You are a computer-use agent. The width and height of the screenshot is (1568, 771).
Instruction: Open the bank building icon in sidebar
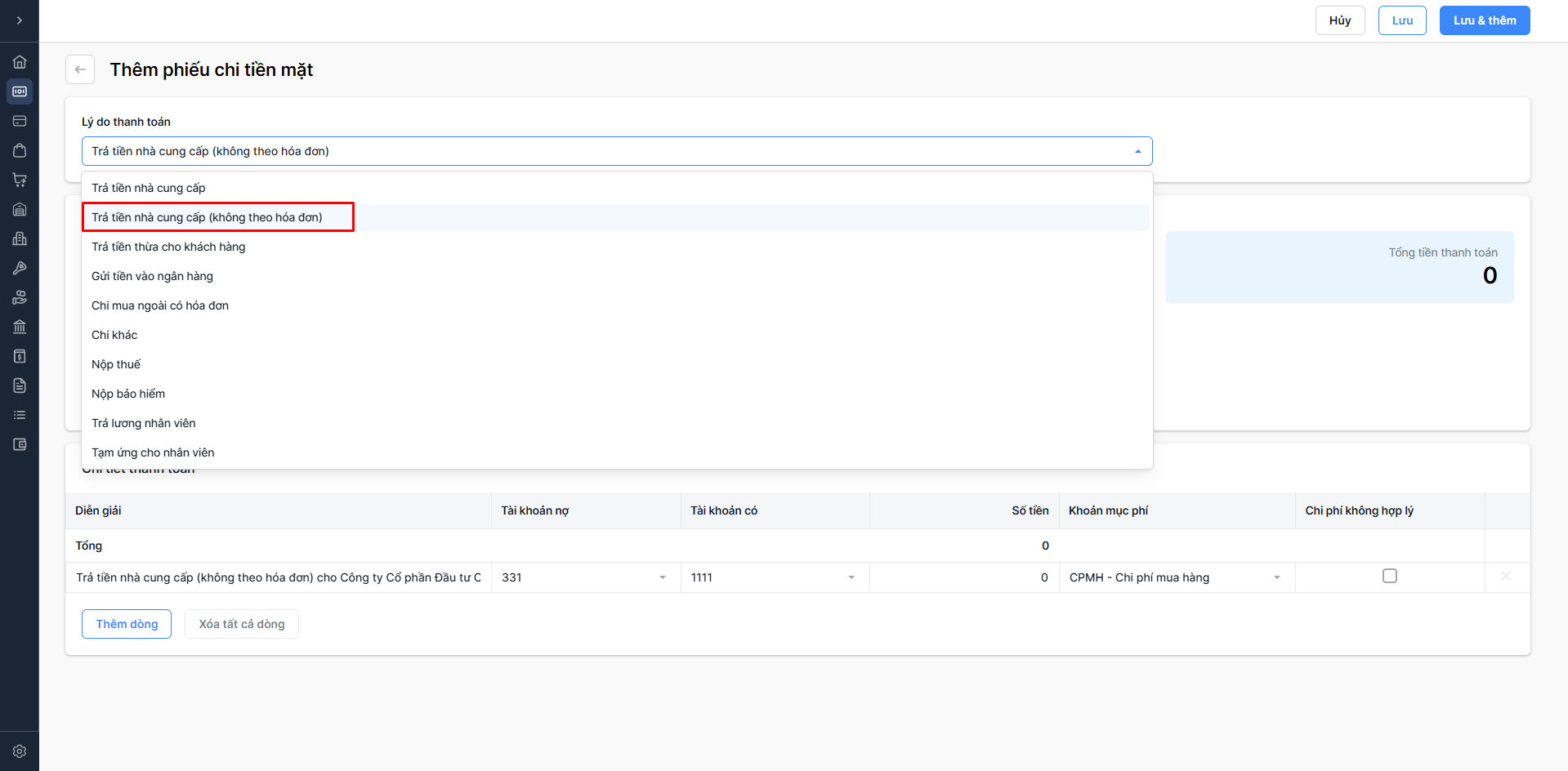tap(20, 327)
